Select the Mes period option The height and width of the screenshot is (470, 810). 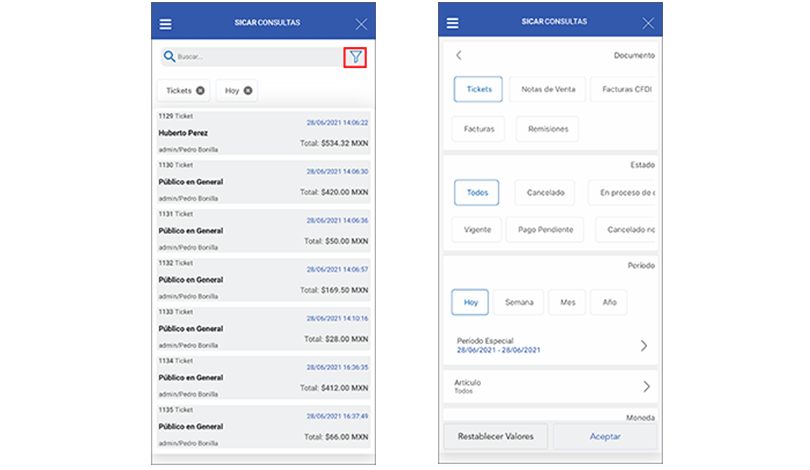point(567,302)
